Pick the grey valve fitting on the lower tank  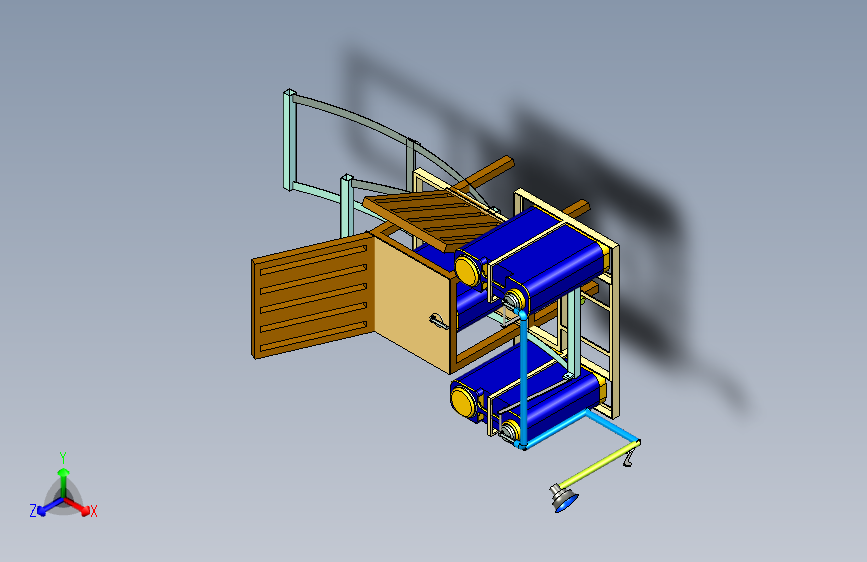507,430
